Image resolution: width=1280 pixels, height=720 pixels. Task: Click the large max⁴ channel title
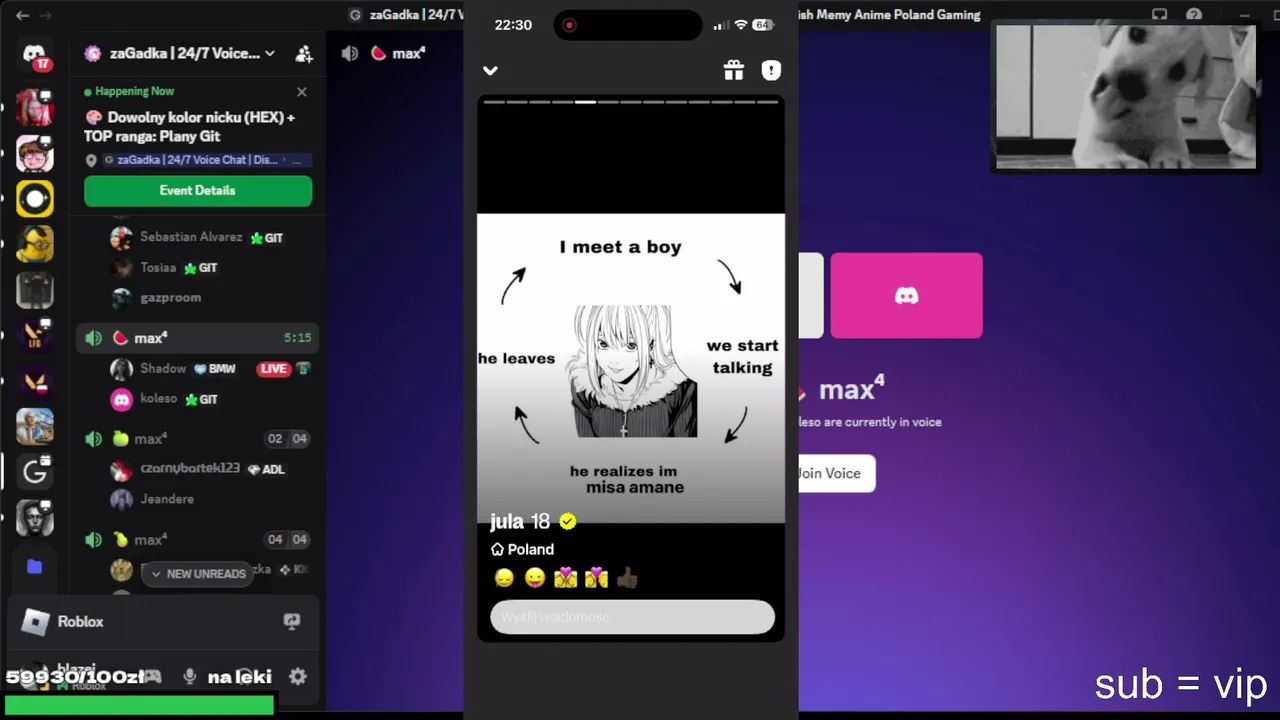(852, 389)
